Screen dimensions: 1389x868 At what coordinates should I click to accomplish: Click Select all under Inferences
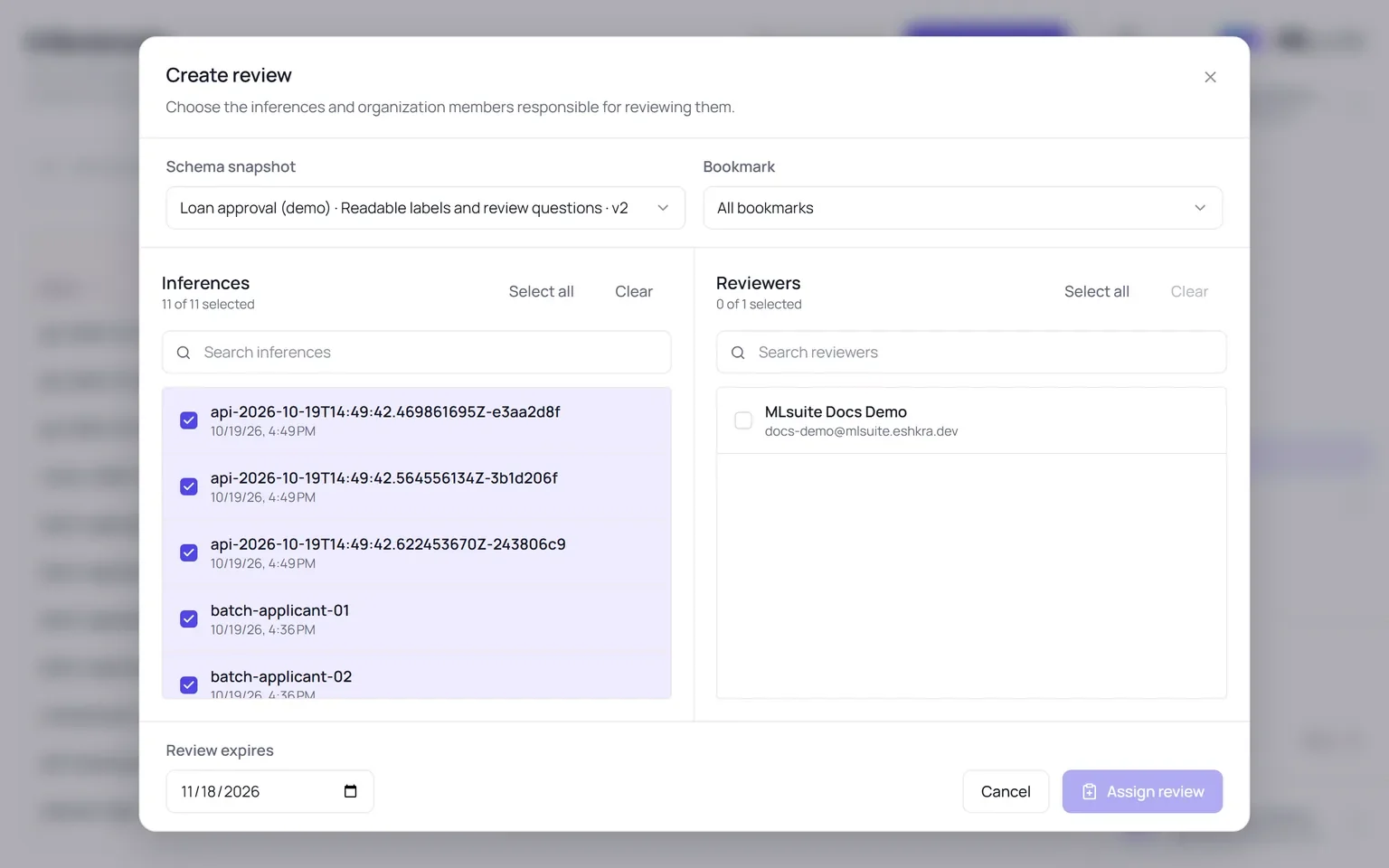coord(541,291)
